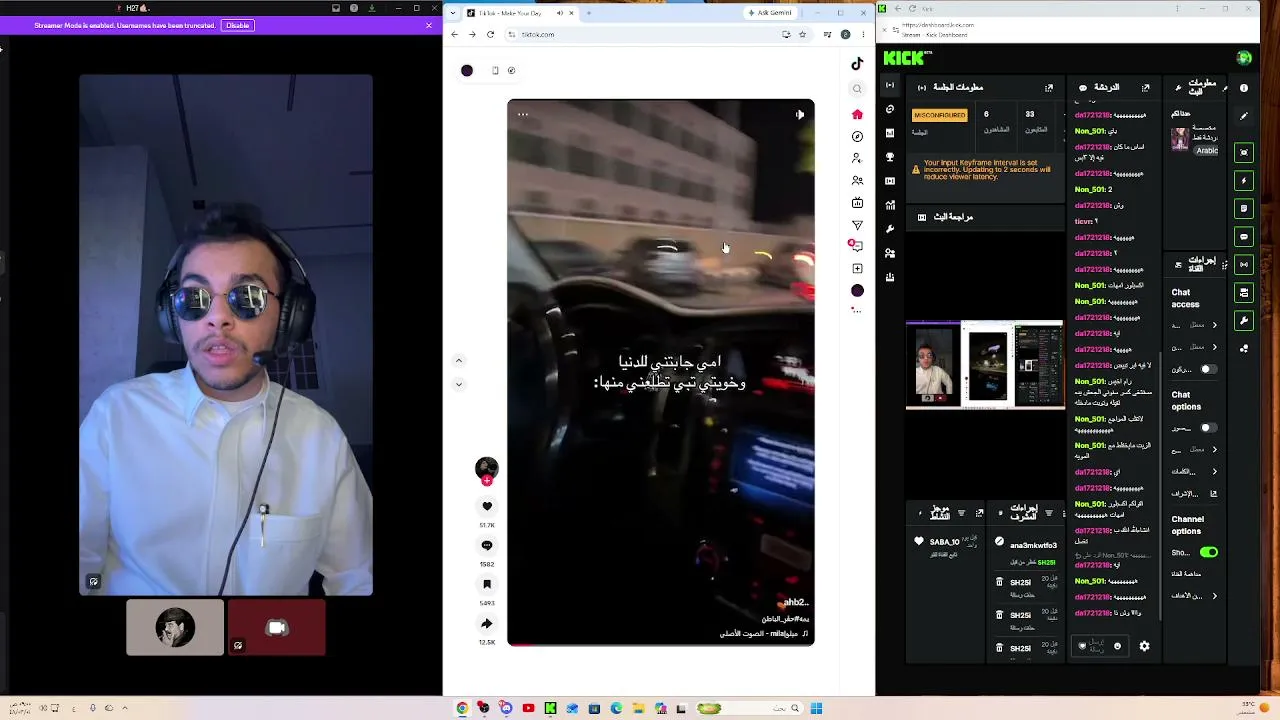The width and height of the screenshot is (1280, 720).
Task: Expand first Chat access chevron row
Action: click(1215, 325)
